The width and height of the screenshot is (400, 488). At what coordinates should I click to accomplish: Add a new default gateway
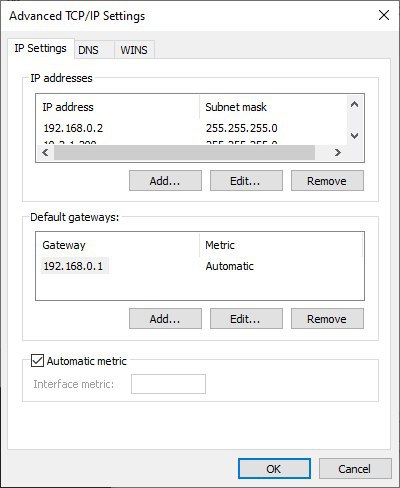pyautogui.click(x=165, y=319)
